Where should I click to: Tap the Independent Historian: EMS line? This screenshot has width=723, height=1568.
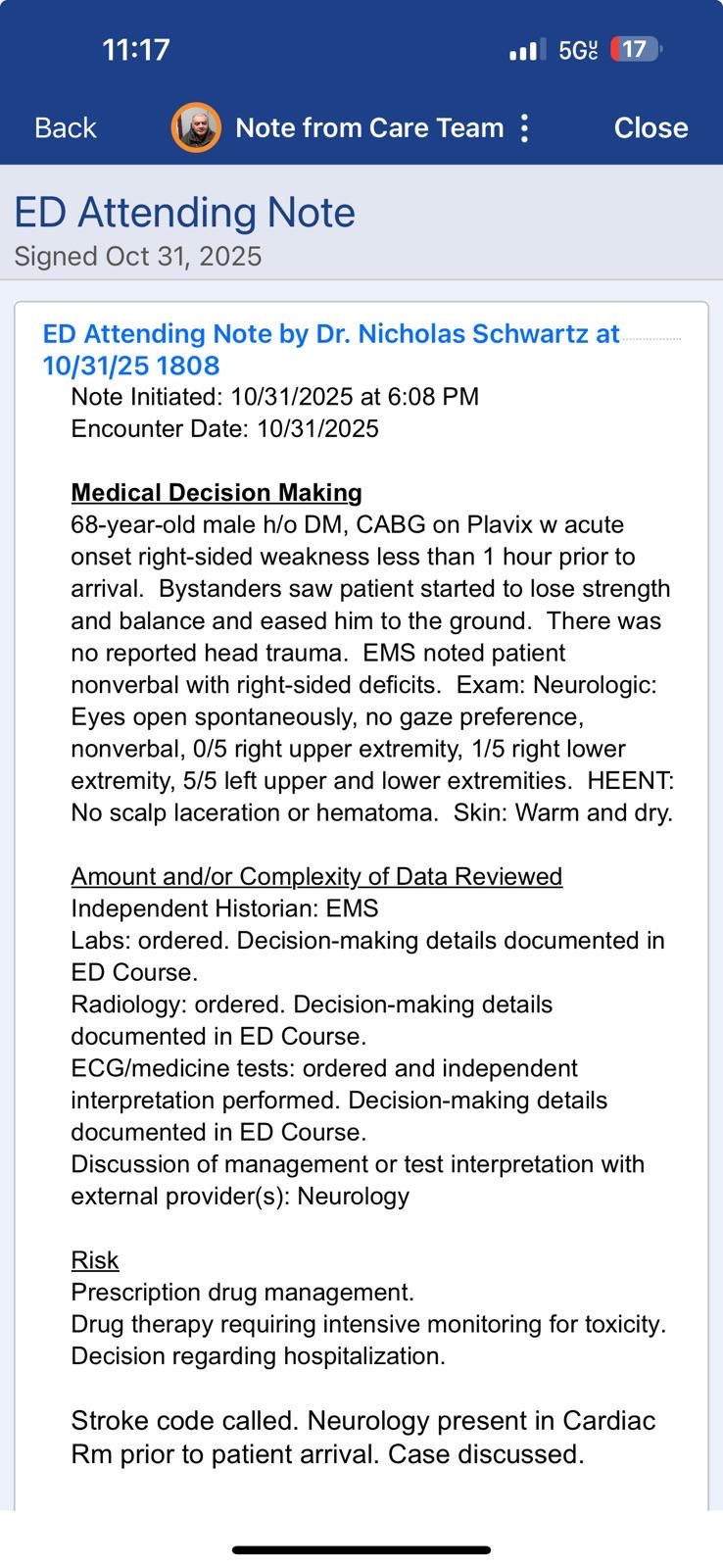pos(224,908)
